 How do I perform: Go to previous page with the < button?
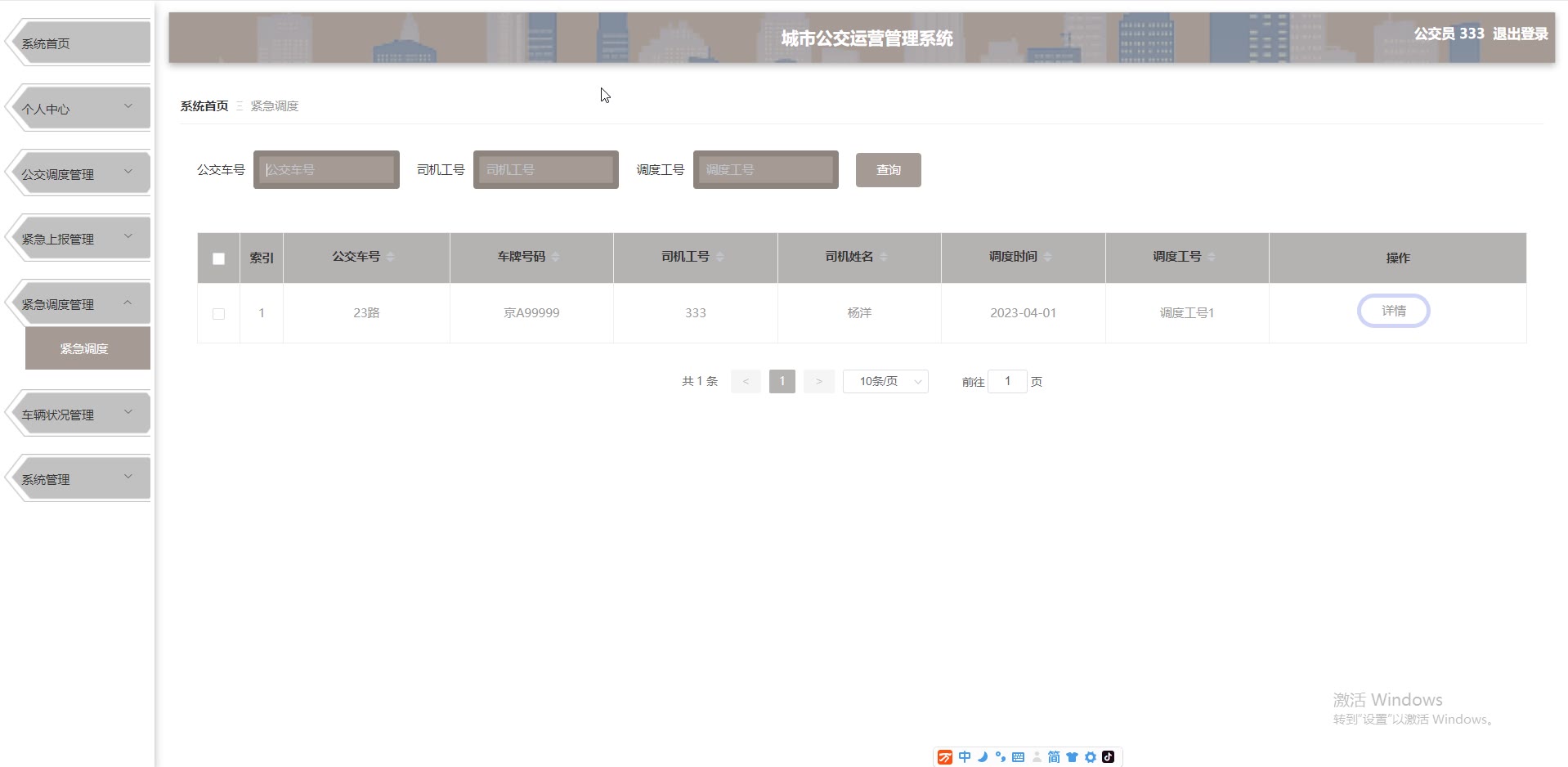pos(746,382)
